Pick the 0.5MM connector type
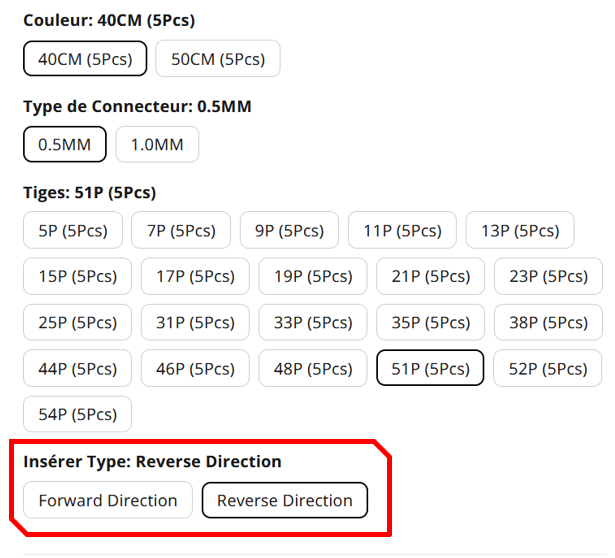Screen dimensions: 615x558 [65, 144]
